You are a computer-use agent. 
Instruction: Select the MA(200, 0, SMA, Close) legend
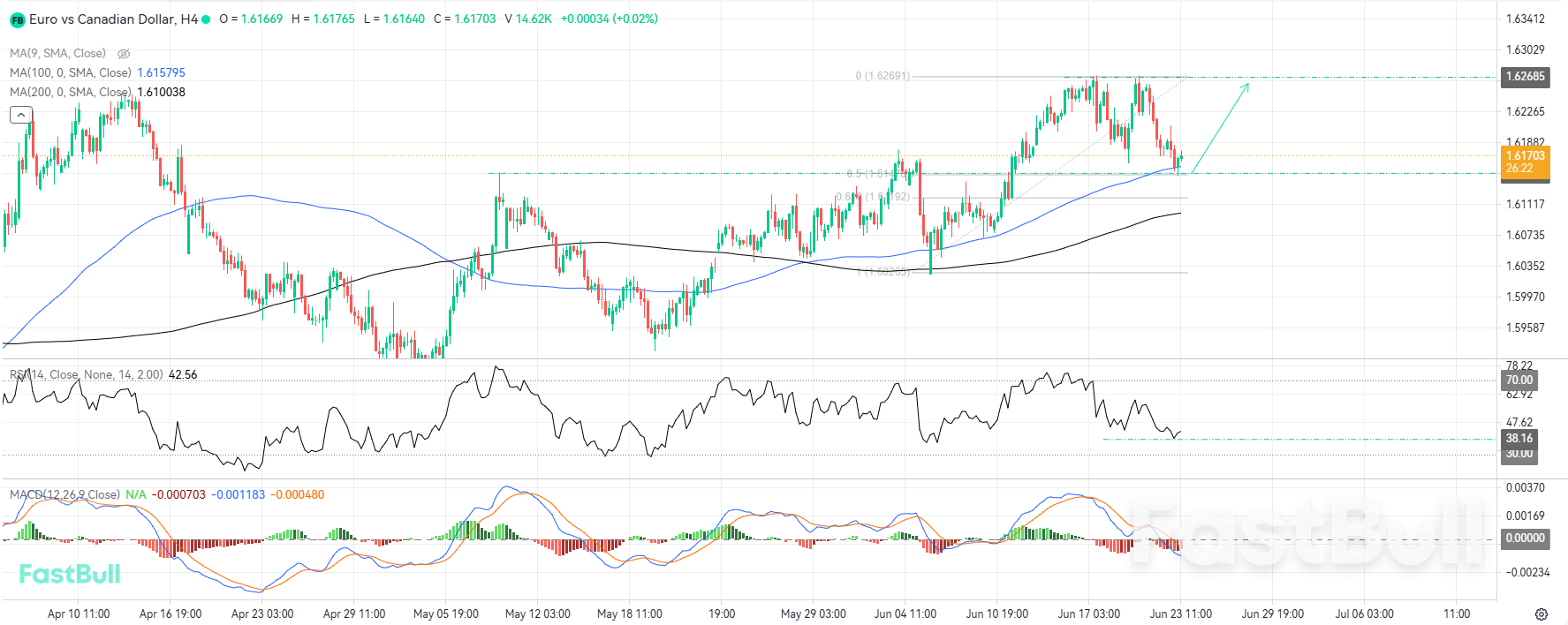[71, 93]
